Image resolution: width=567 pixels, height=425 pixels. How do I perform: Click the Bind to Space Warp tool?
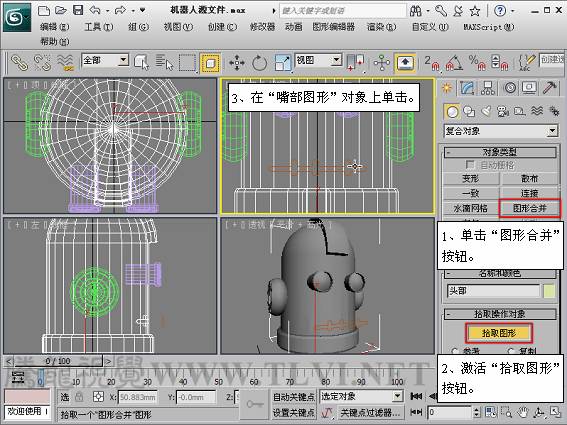click(65, 62)
